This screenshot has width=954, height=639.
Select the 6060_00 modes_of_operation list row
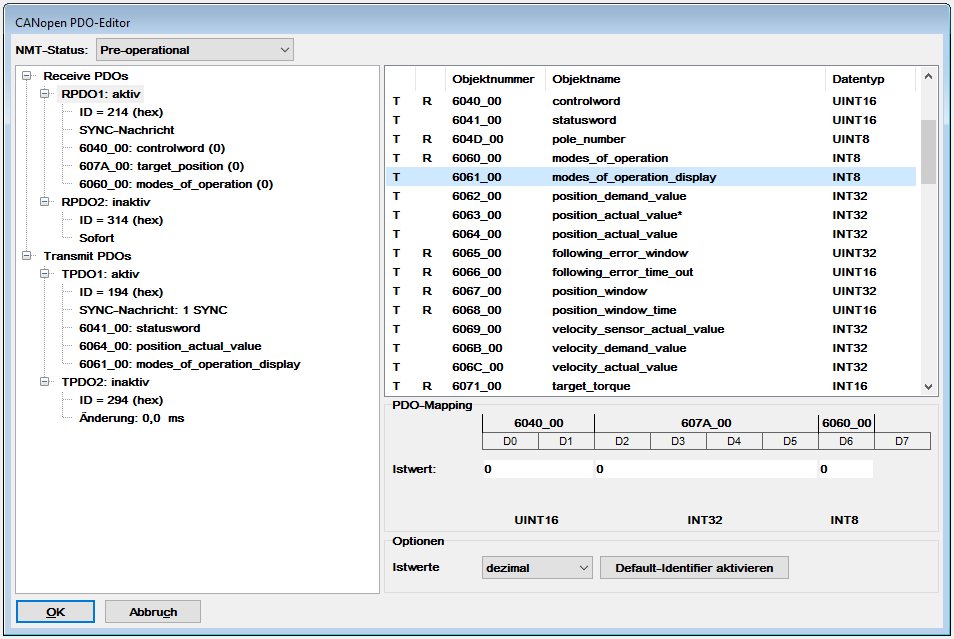(651, 158)
